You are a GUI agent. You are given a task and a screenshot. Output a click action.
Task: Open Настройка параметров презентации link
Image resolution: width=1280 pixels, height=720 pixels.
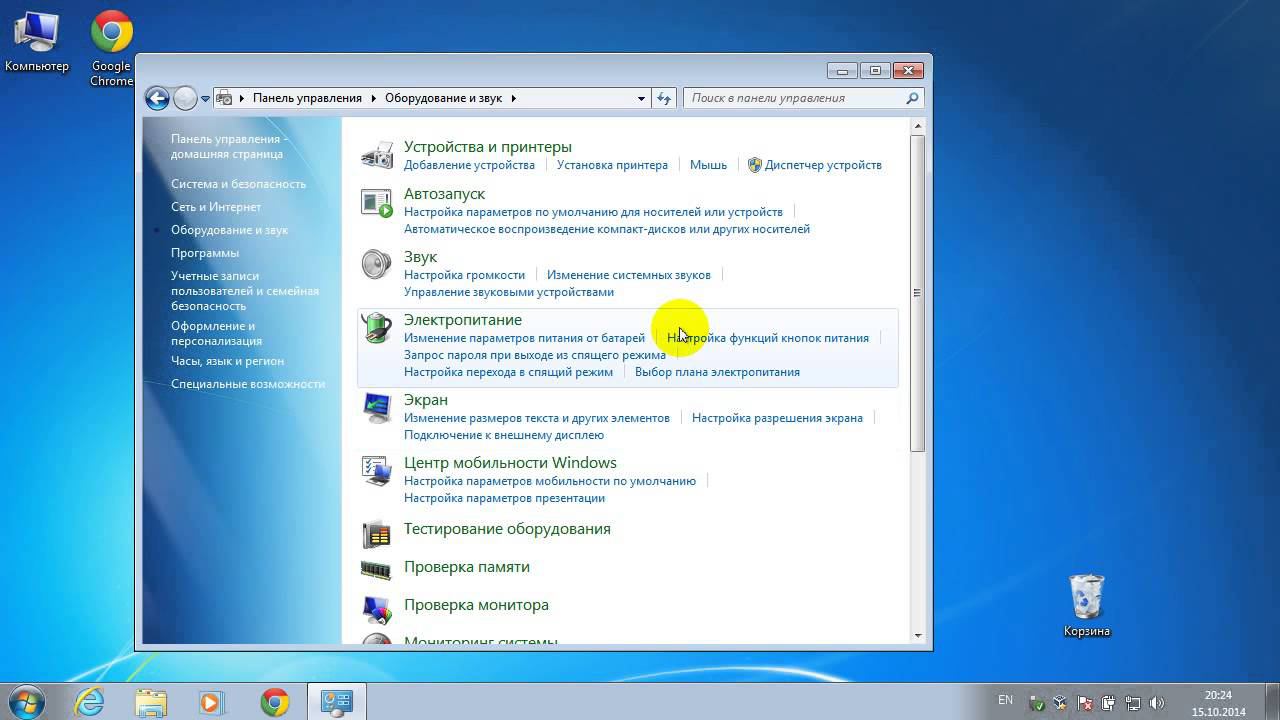point(504,498)
